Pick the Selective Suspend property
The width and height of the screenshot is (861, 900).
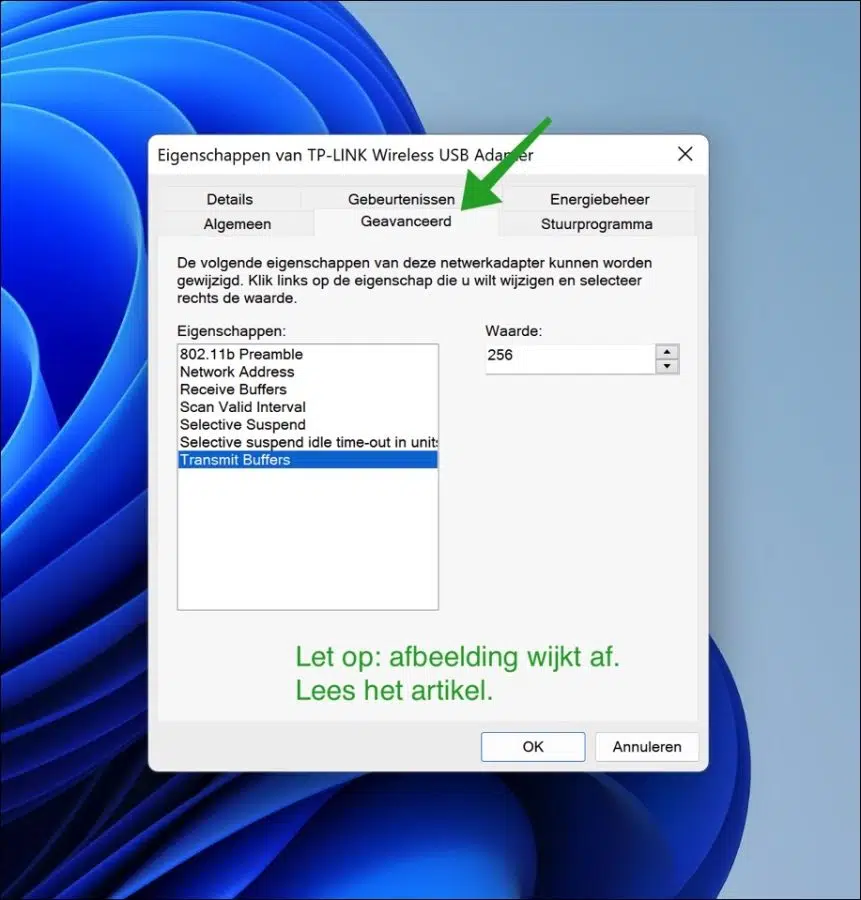click(x=308, y=425)
